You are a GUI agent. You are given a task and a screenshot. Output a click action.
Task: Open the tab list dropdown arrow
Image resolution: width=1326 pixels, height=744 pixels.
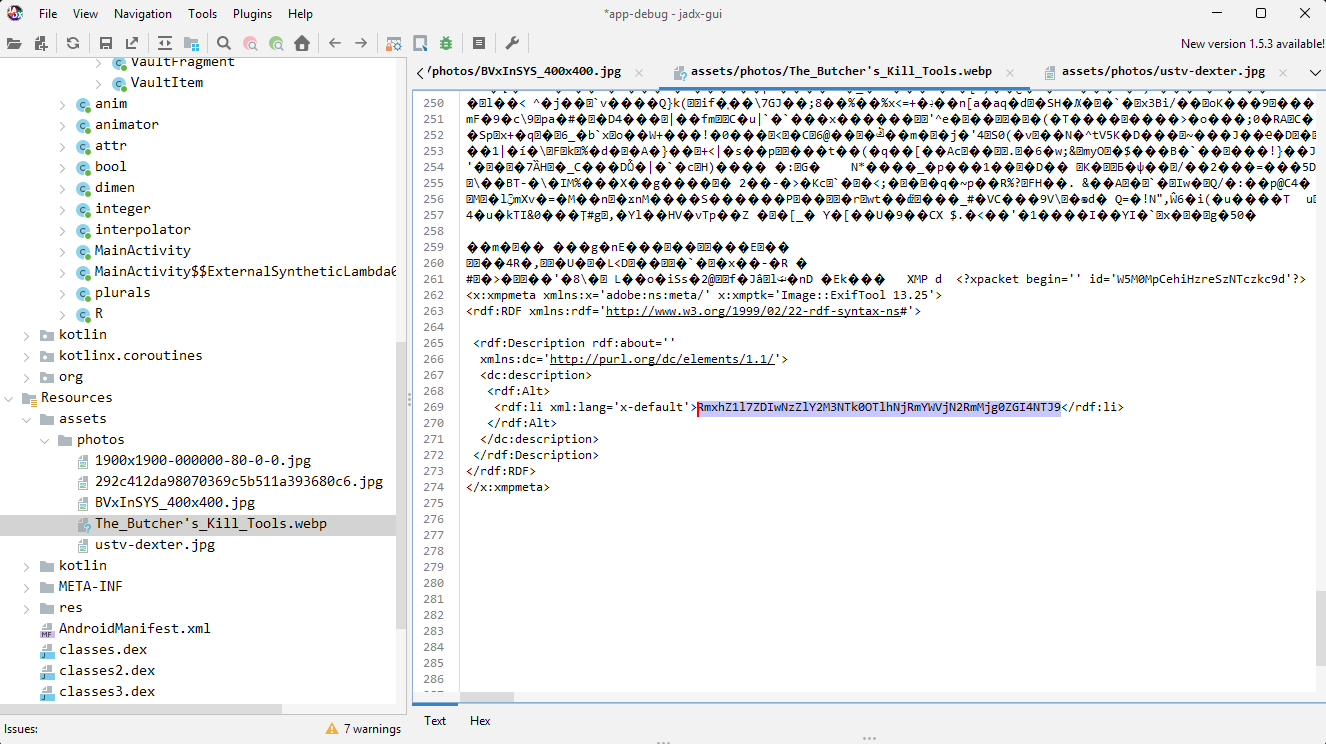[x=1315, y=73]
